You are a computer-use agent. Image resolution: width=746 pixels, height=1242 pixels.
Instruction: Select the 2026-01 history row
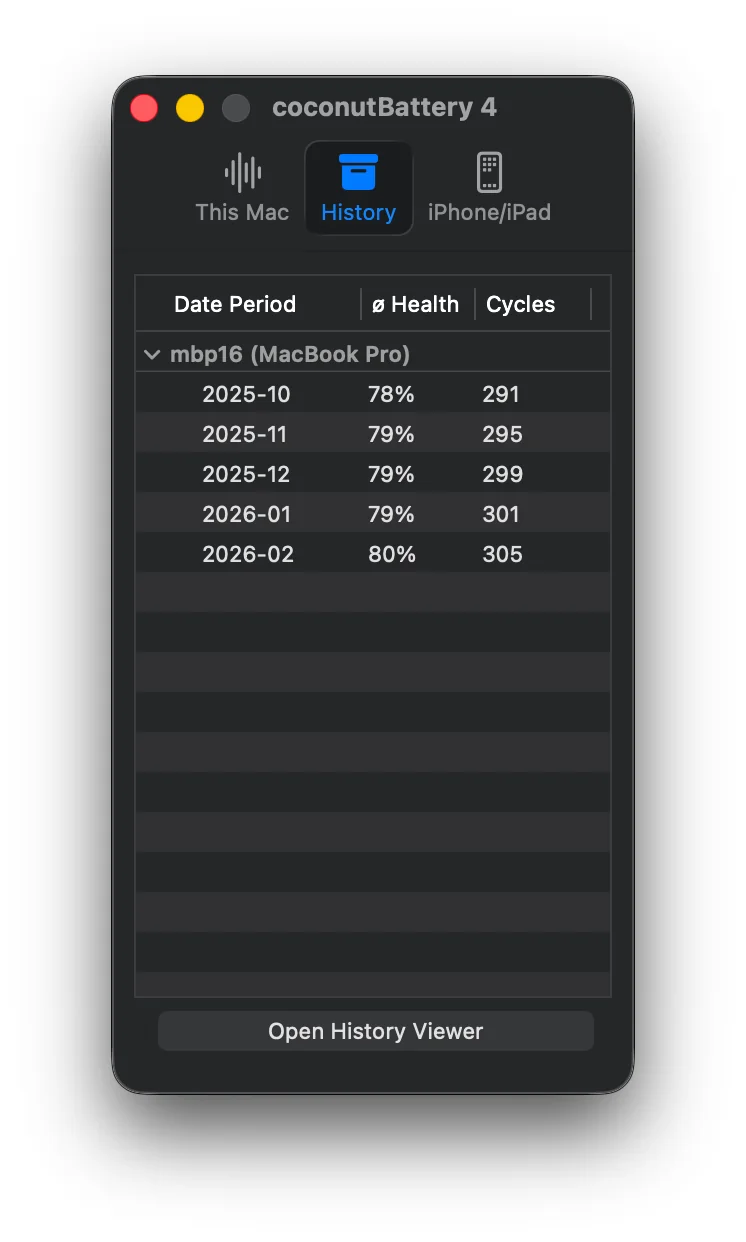[x=246, y=514]
